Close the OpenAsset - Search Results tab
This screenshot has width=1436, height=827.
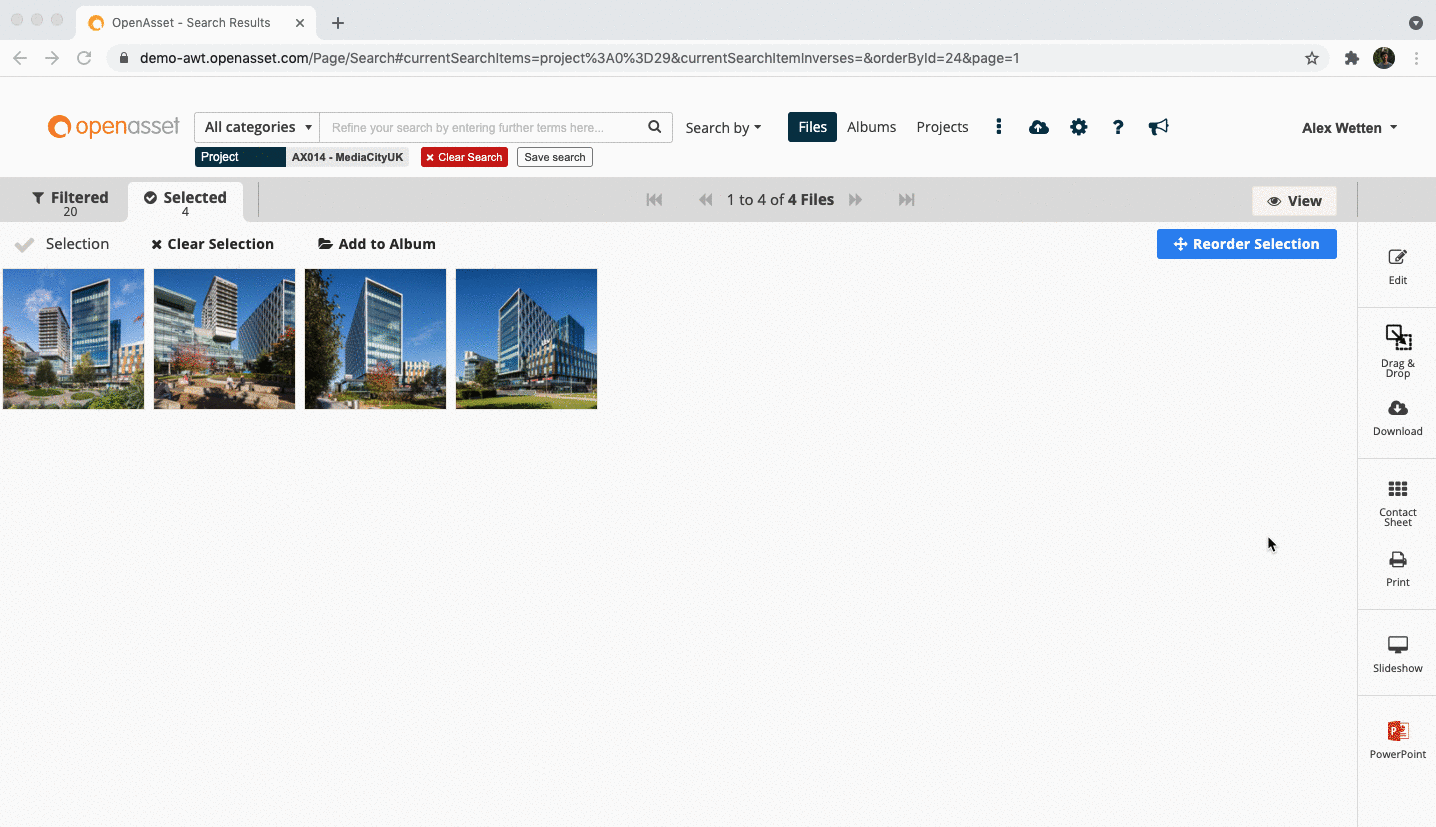coord(300,22)
